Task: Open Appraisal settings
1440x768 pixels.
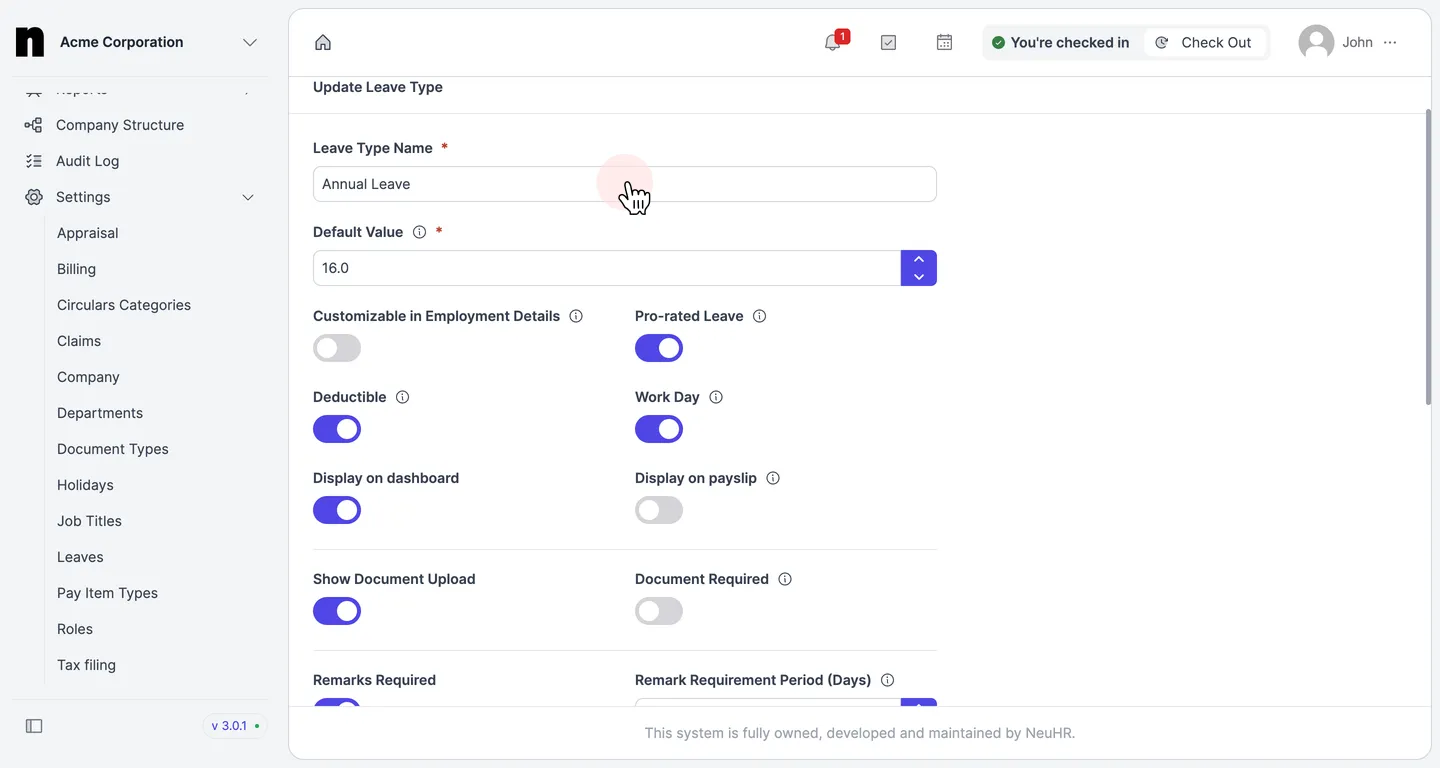Action: (88, 233)
